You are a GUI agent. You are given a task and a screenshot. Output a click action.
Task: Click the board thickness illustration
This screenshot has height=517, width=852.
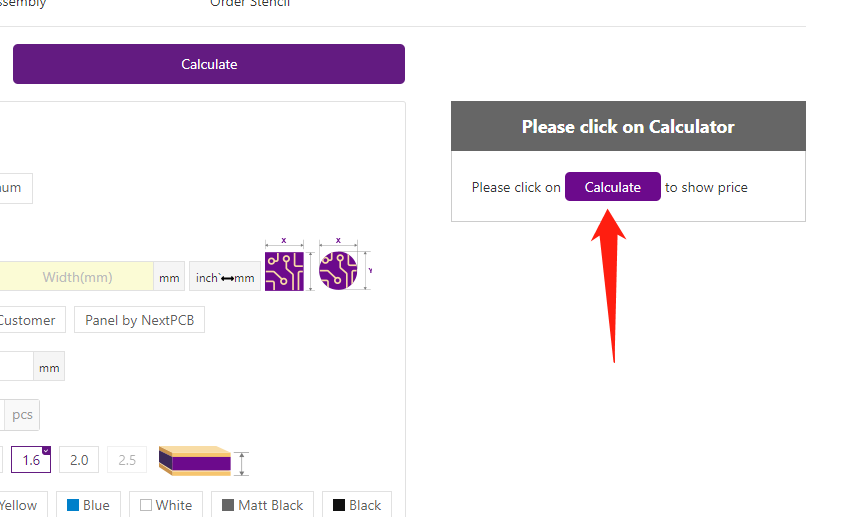pyautogui.click(x=194, y=461)
